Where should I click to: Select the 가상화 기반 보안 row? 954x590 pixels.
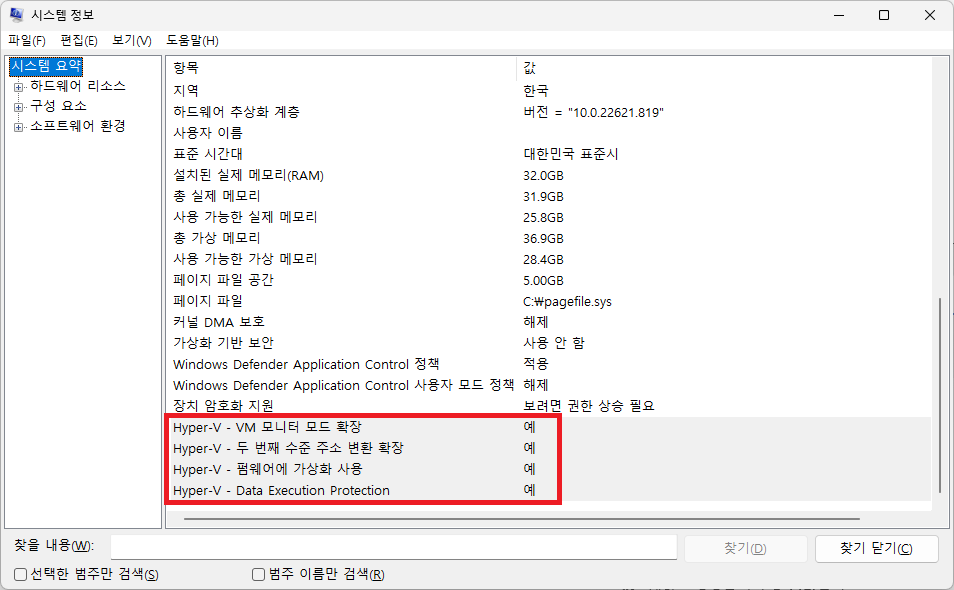pos(548,343)
